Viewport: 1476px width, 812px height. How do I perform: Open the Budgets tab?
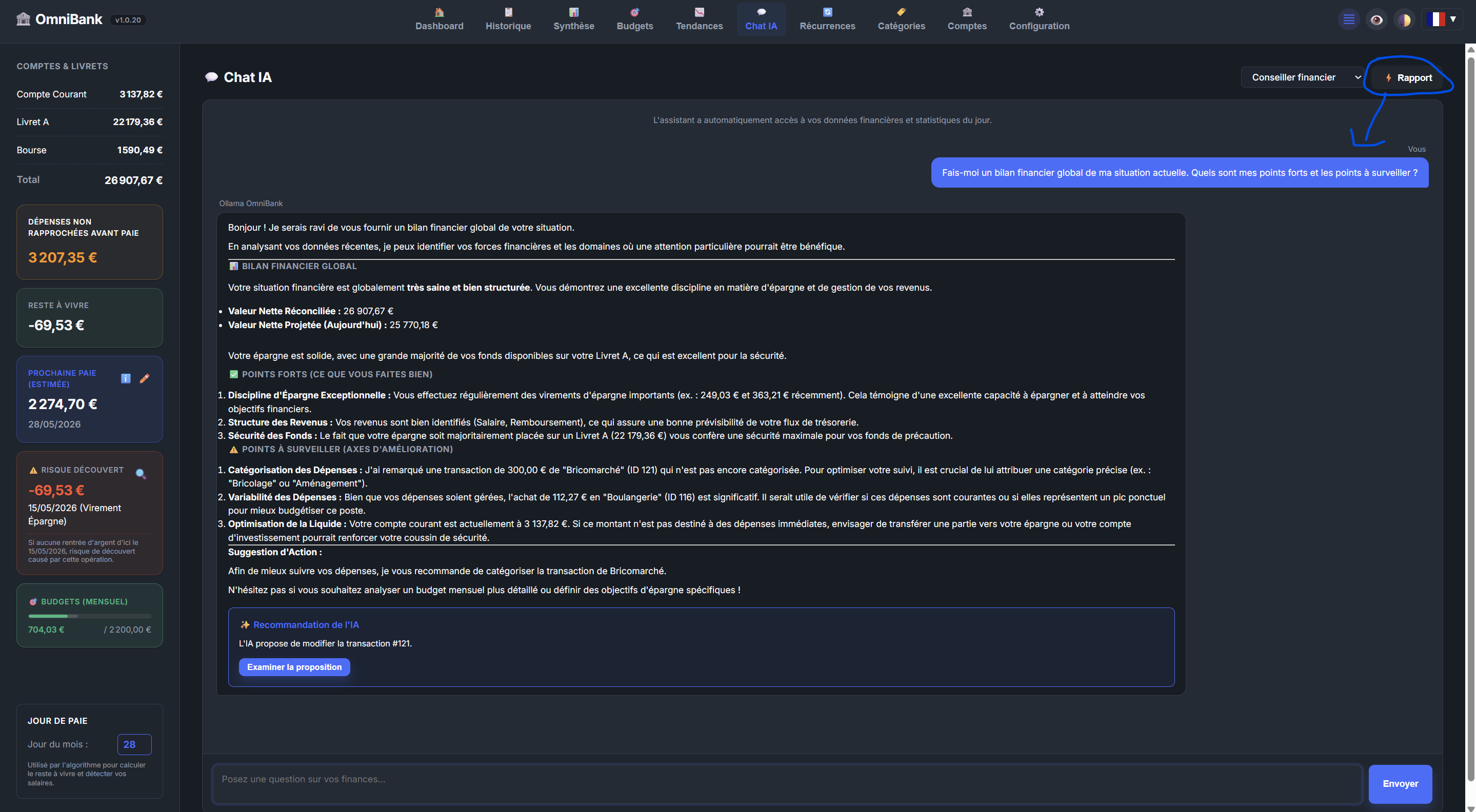coord(635,19)
